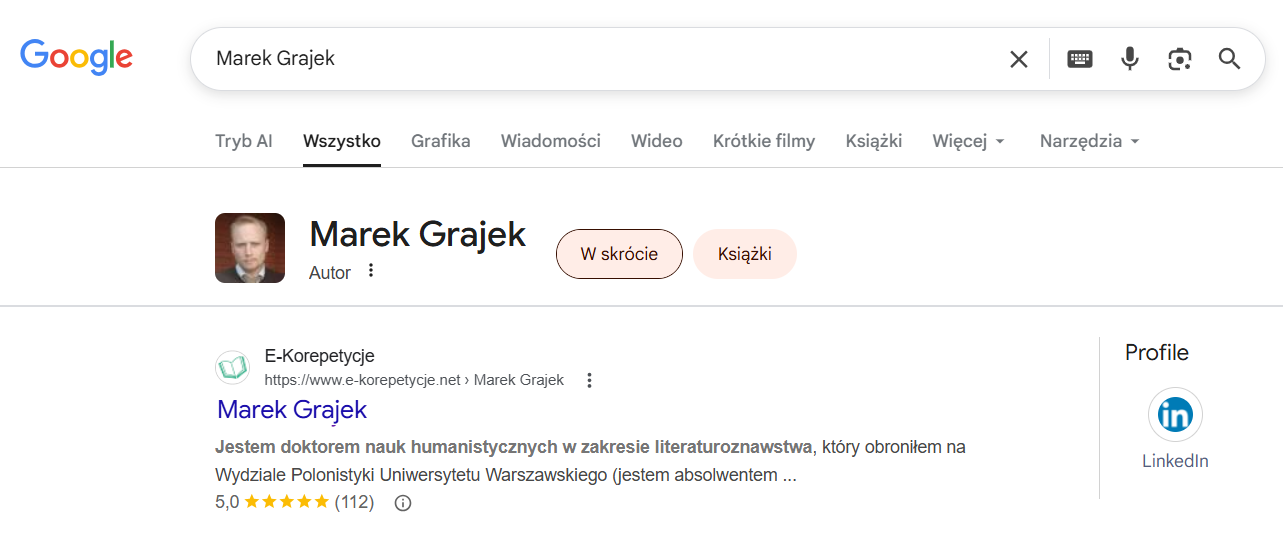This screenshot has height=533, width=1283.
Task: Click the Google logo
Action: [76, 58]
